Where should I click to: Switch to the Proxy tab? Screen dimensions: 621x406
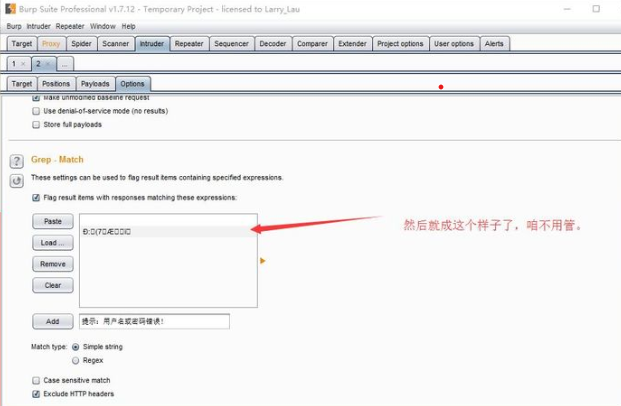point(51,44)
